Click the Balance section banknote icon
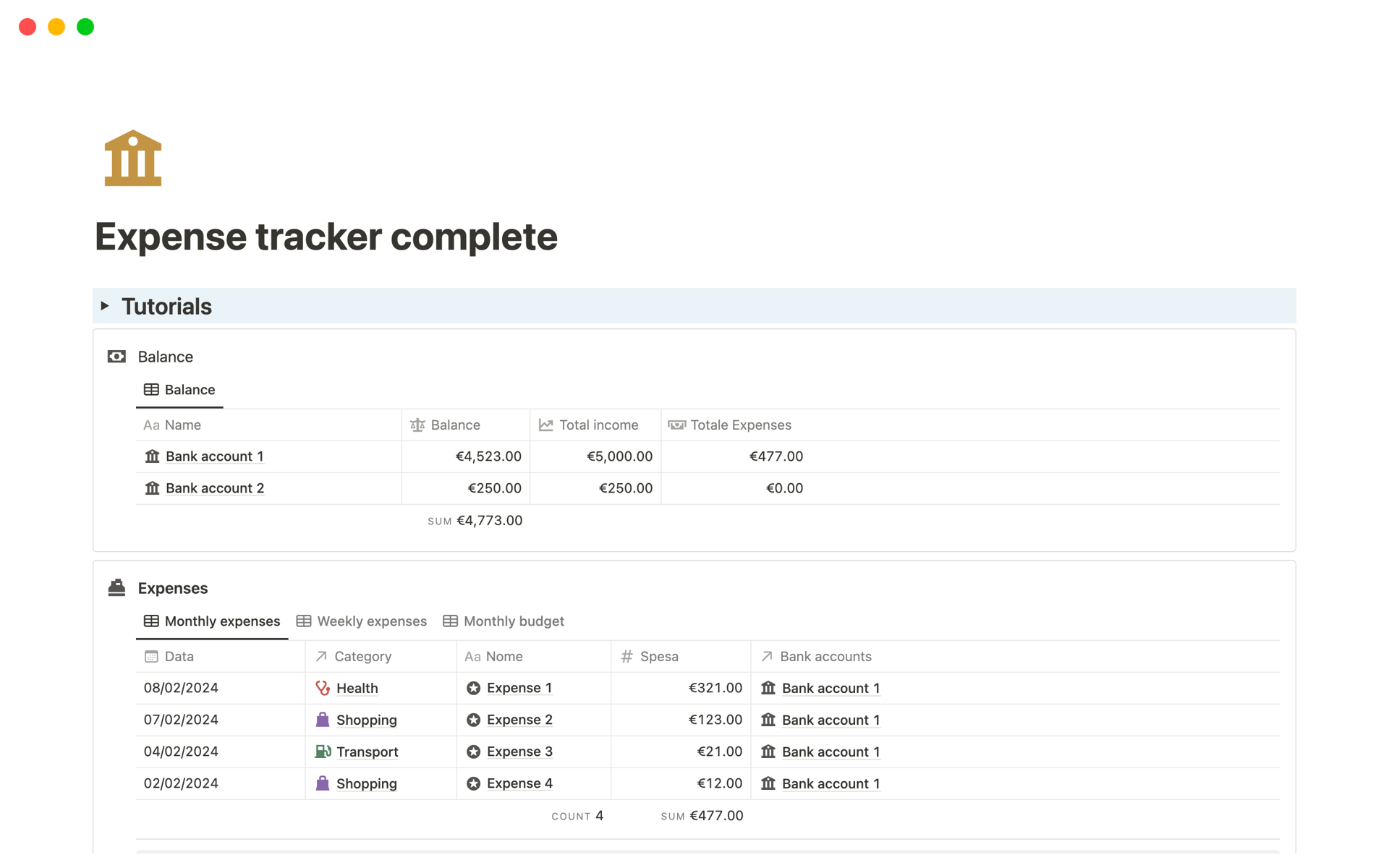Screen dimensions: 1389x868 [x=116, y=357]
